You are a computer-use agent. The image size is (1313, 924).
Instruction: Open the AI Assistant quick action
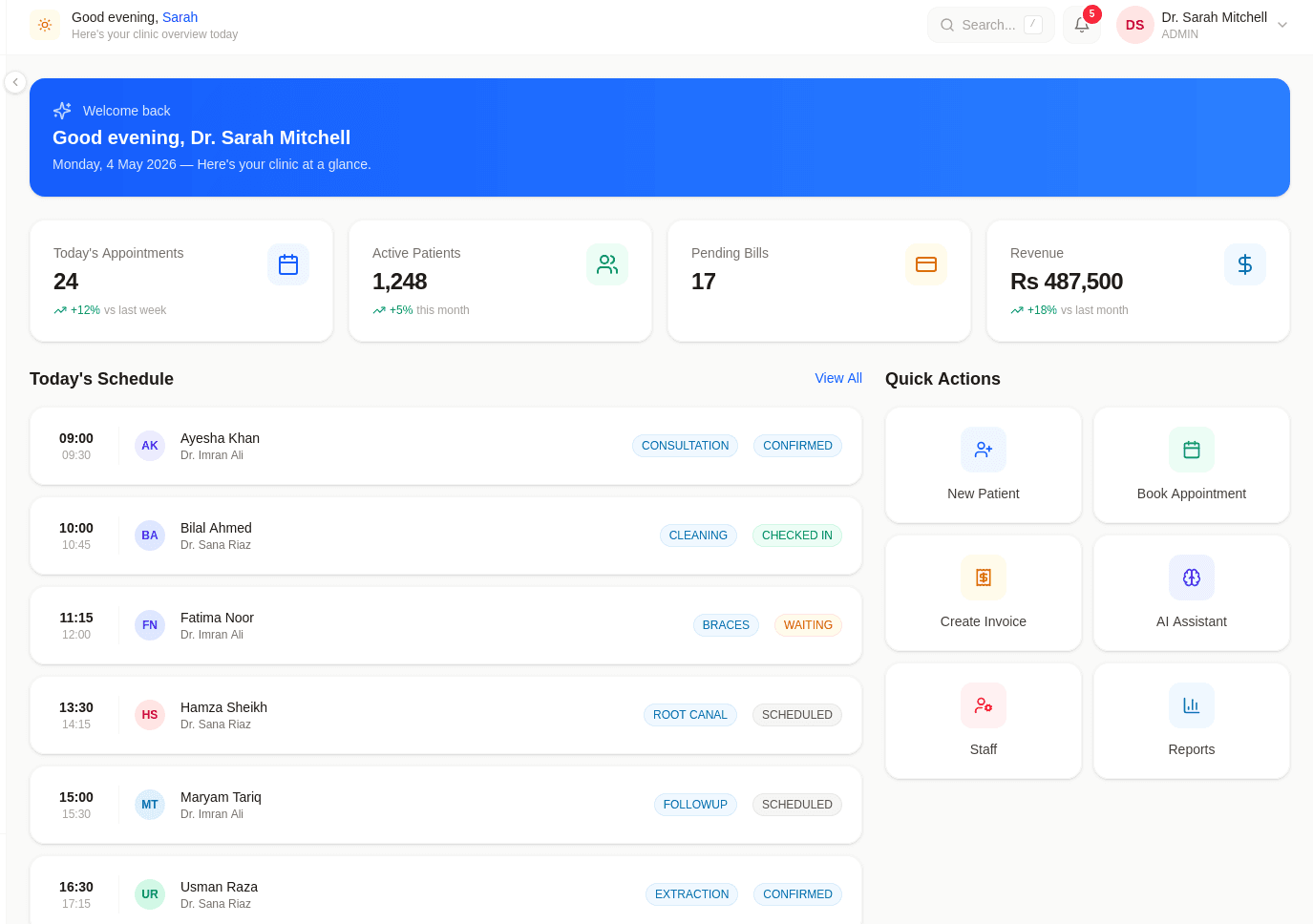pyautogui.click(x=1192, y=593)
